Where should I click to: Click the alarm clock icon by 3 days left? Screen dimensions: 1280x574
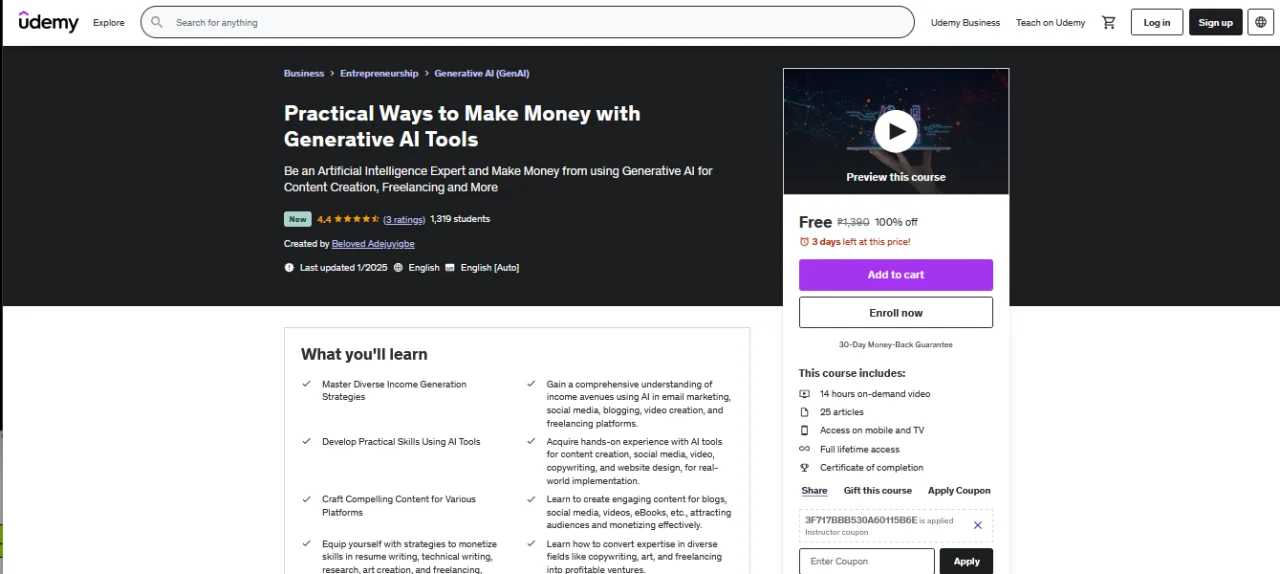click(804, 242)
